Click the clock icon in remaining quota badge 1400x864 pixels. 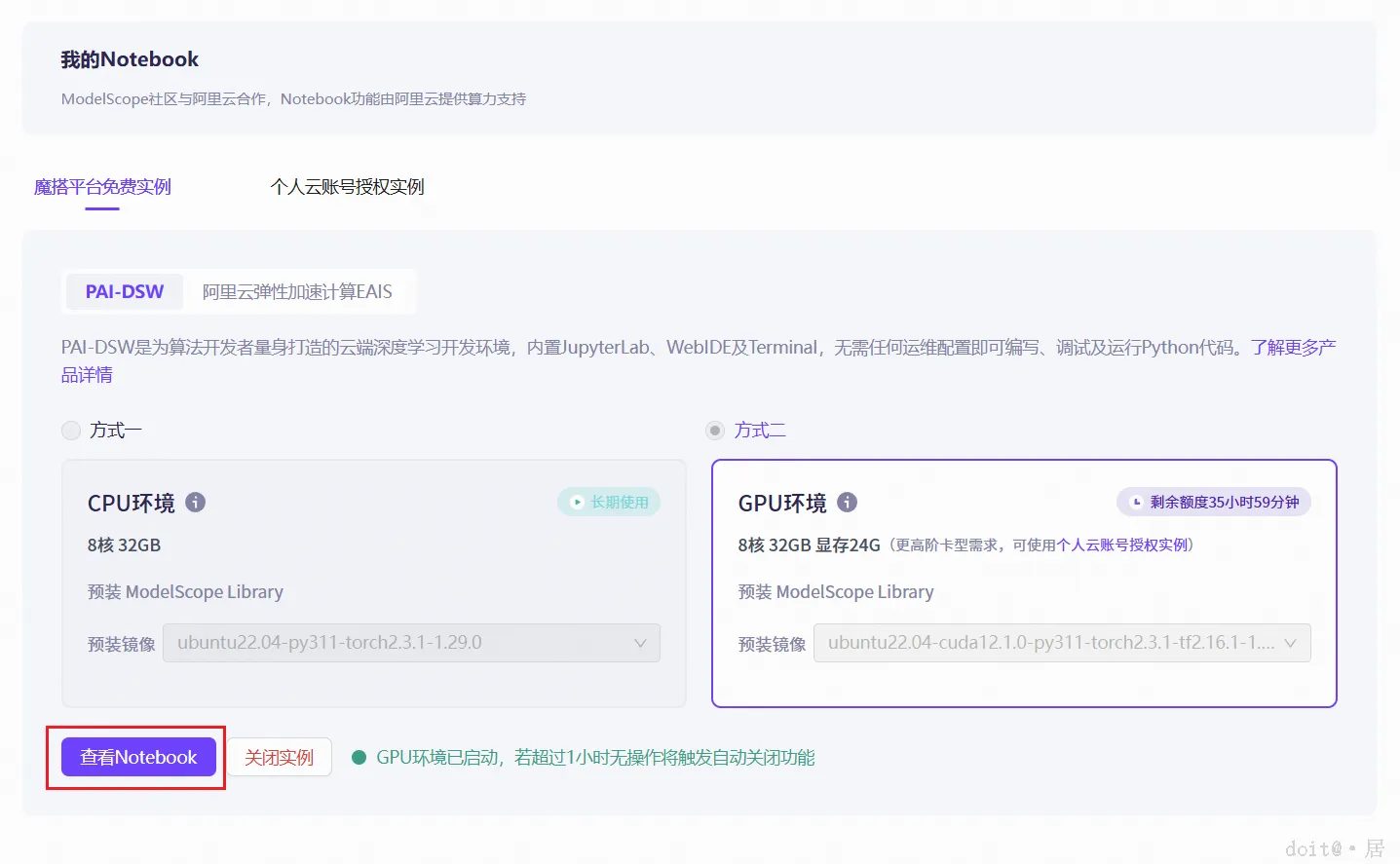point(1135,502)
